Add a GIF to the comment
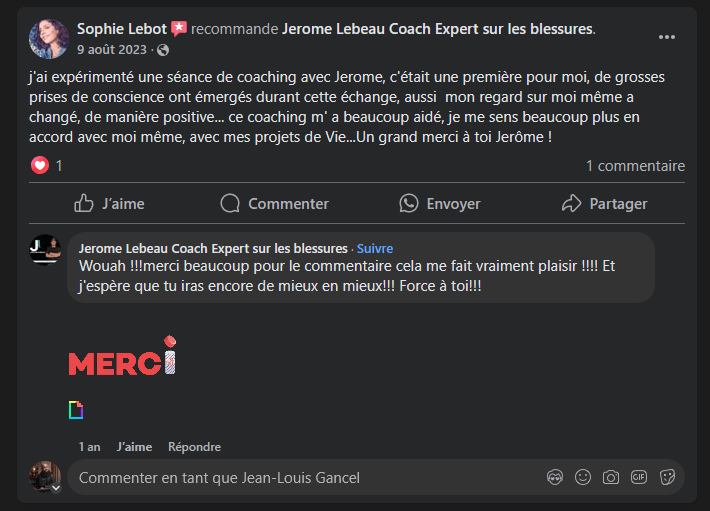This screenshot has height=511, width=710. (x=639, y=478)
